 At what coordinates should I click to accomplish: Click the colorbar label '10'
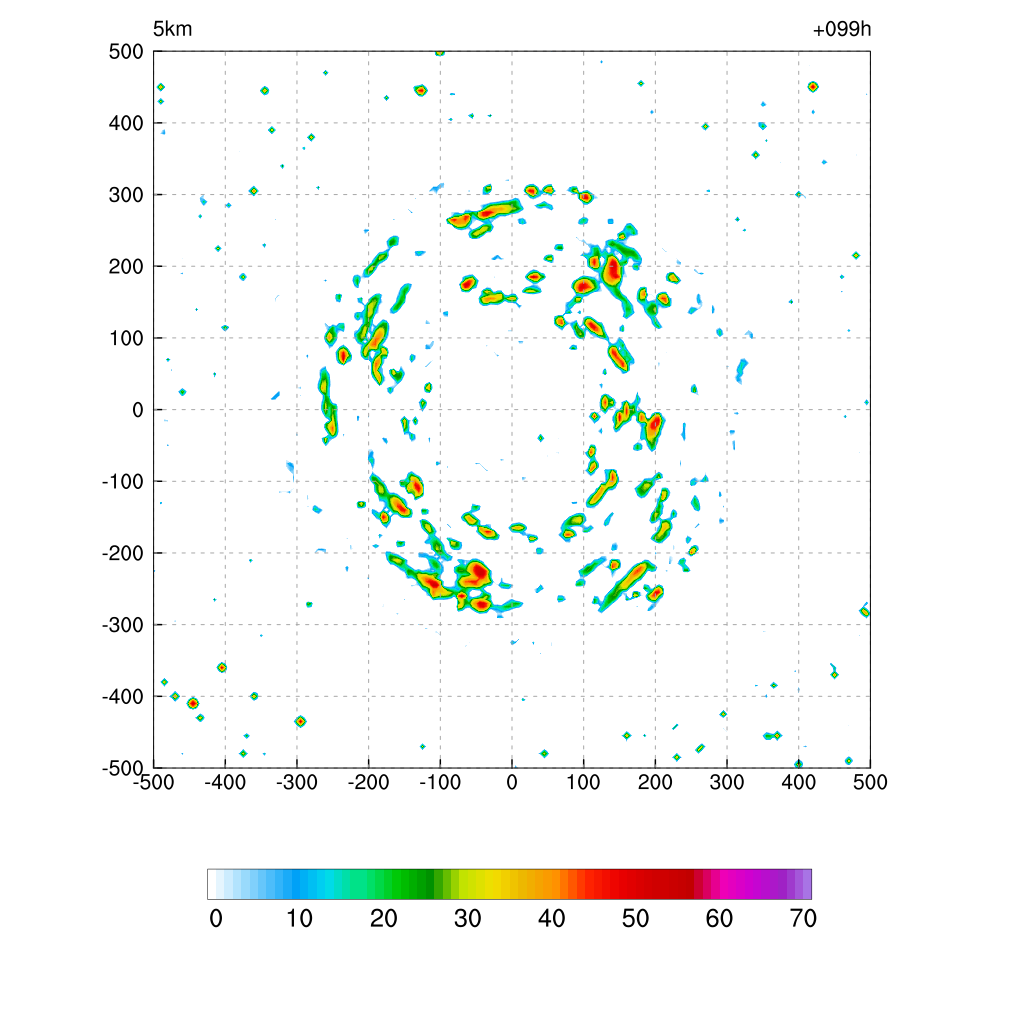click(300, 919)
